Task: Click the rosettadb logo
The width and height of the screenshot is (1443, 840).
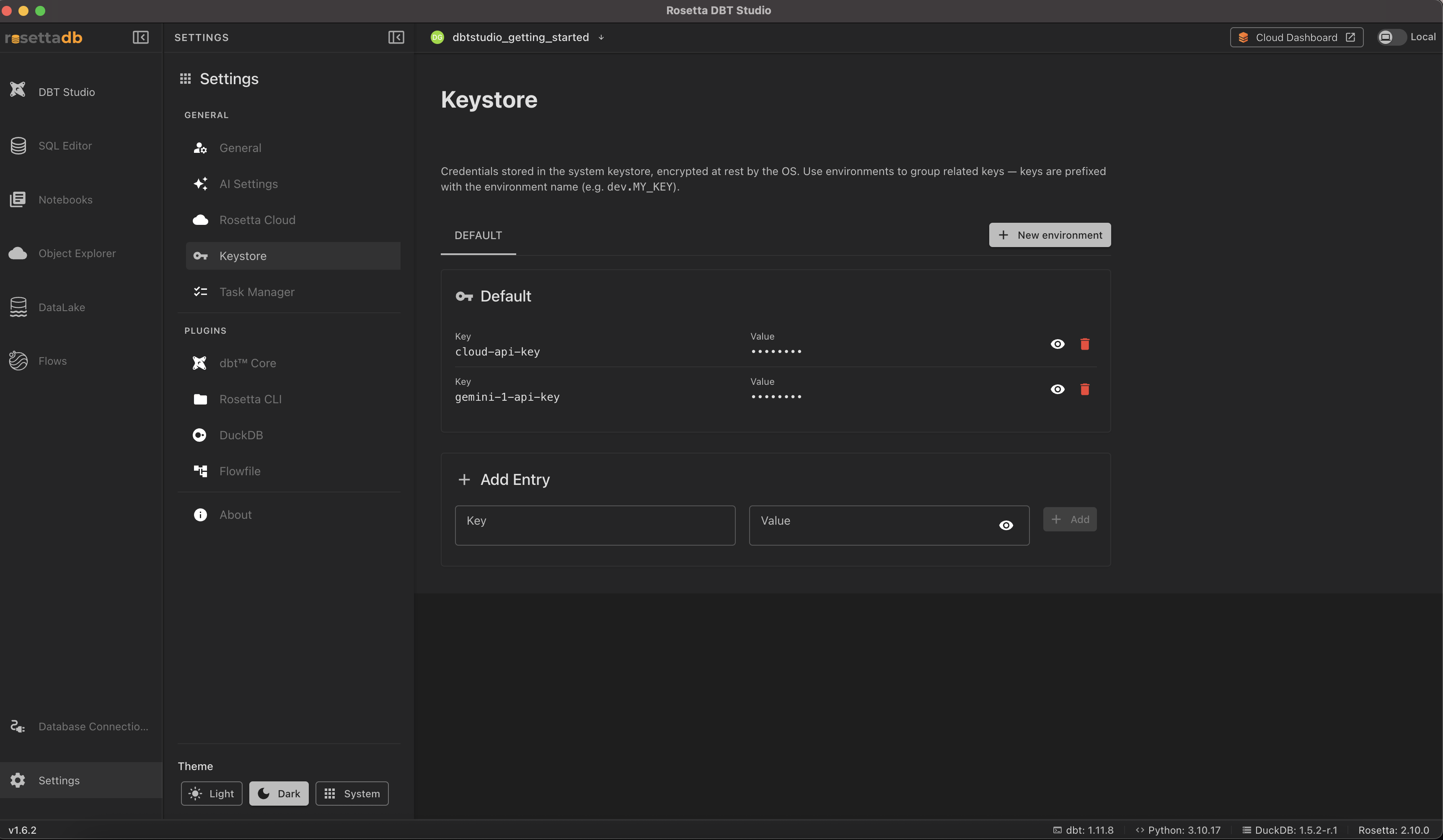Action: (44, 38)
